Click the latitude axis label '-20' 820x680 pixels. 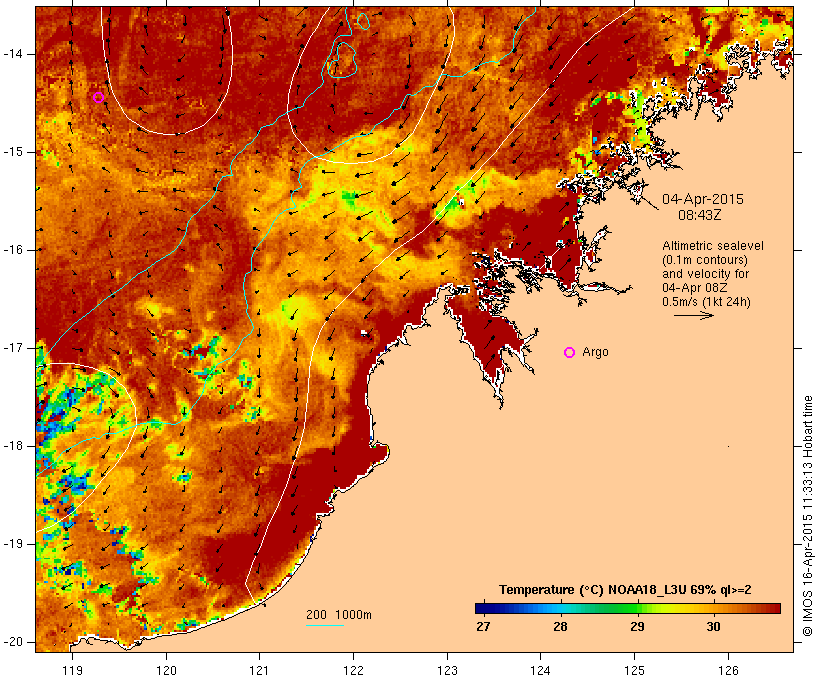[x=12, y=642]
